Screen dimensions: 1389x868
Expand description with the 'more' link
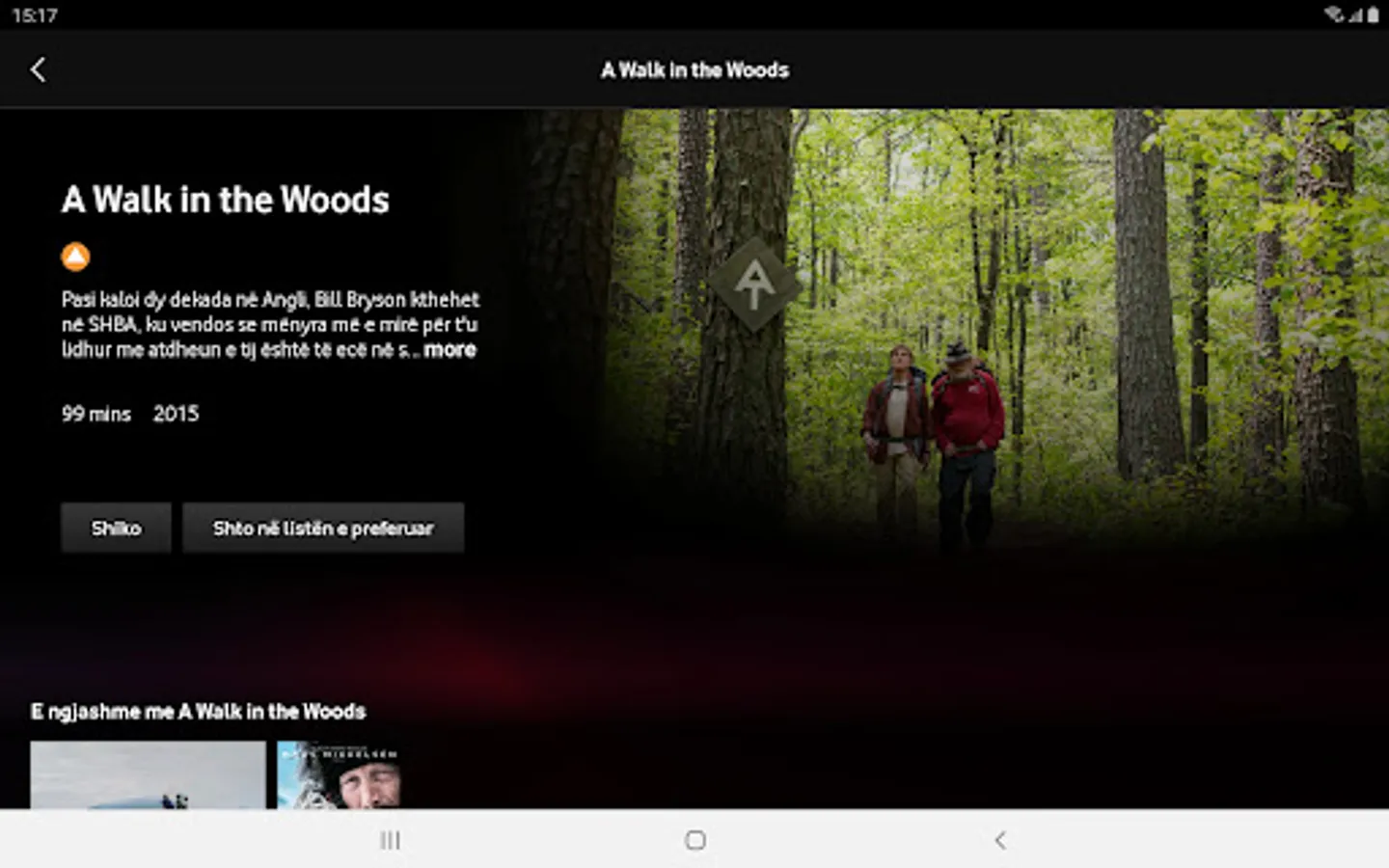pos(450,350)
